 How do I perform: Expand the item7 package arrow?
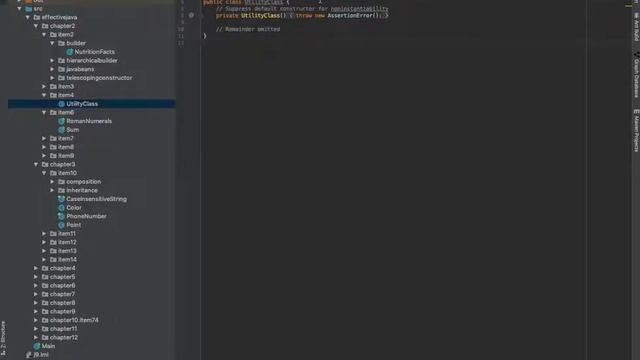point(44,138)
